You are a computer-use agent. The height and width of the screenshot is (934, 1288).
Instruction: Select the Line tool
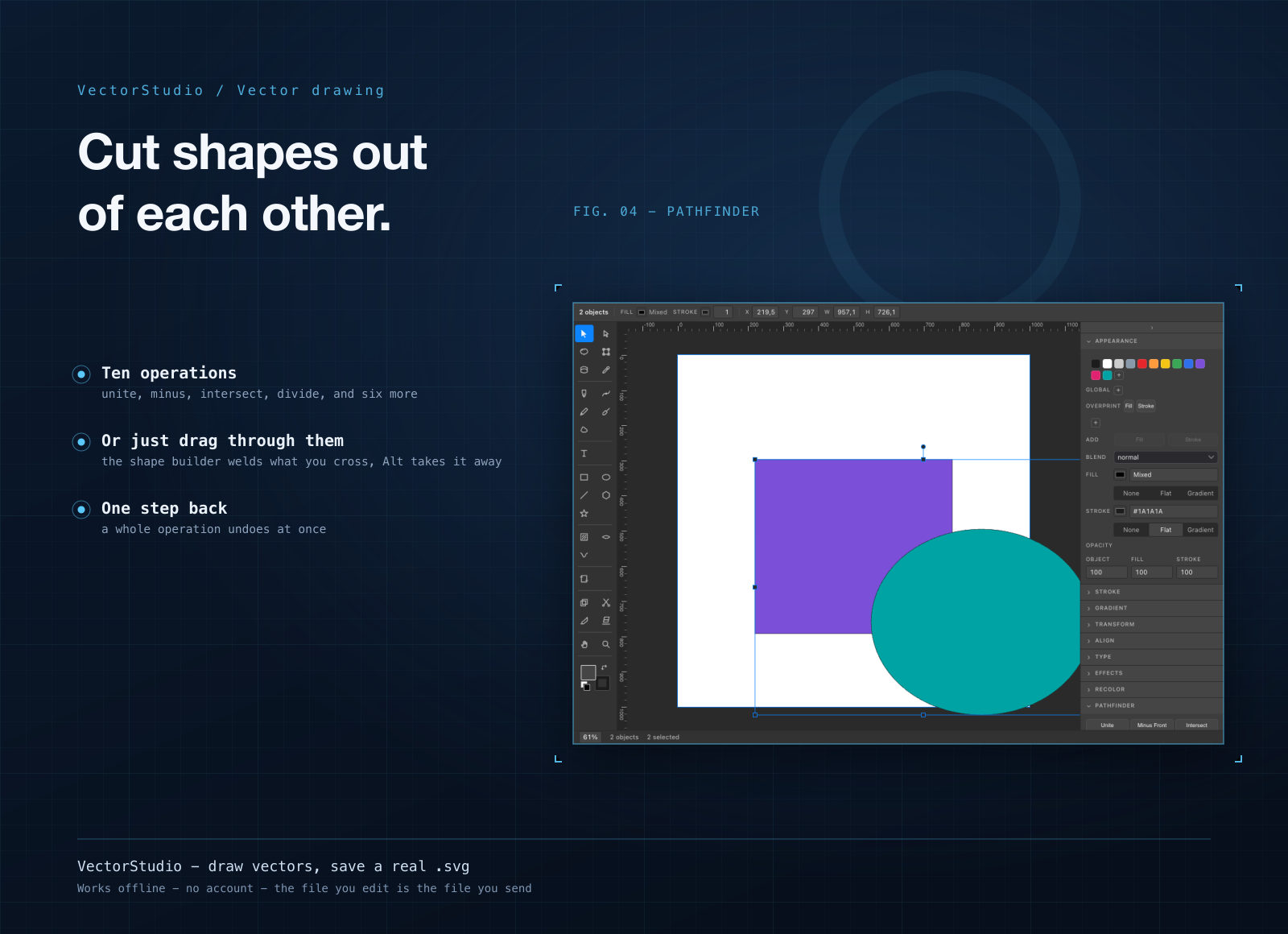(x=584, y=495)
